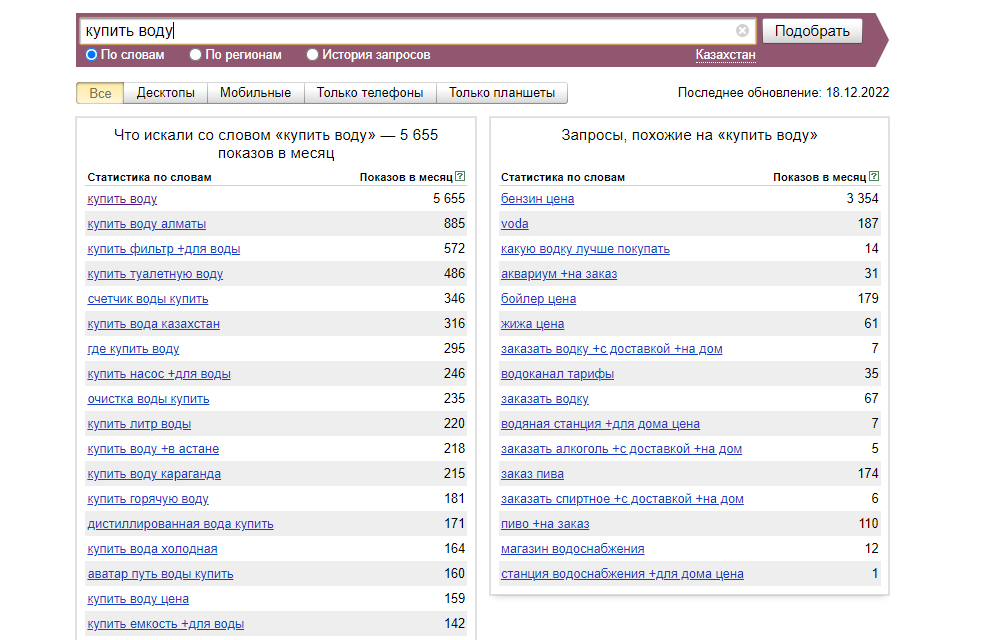
Task: Click the 'Подобрать' button
Action: [813, 31]
